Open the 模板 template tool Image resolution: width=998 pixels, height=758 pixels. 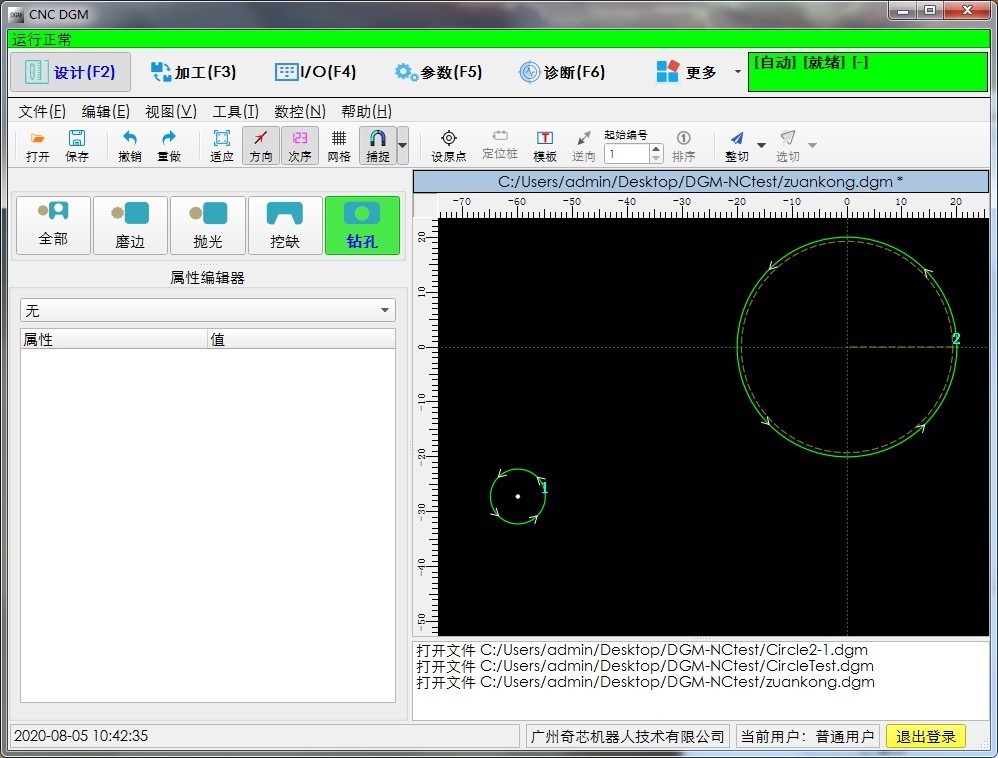[x=545, y=146]
